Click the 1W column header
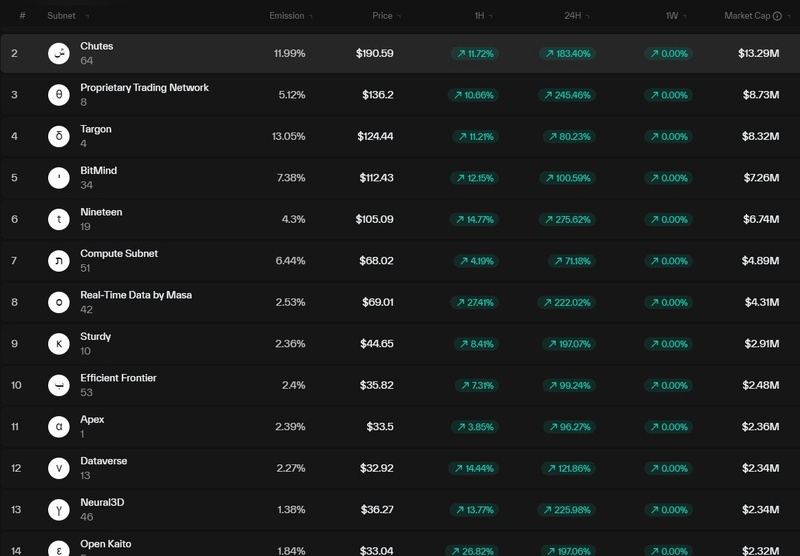800x556 pixels. [x=672, y=16]
